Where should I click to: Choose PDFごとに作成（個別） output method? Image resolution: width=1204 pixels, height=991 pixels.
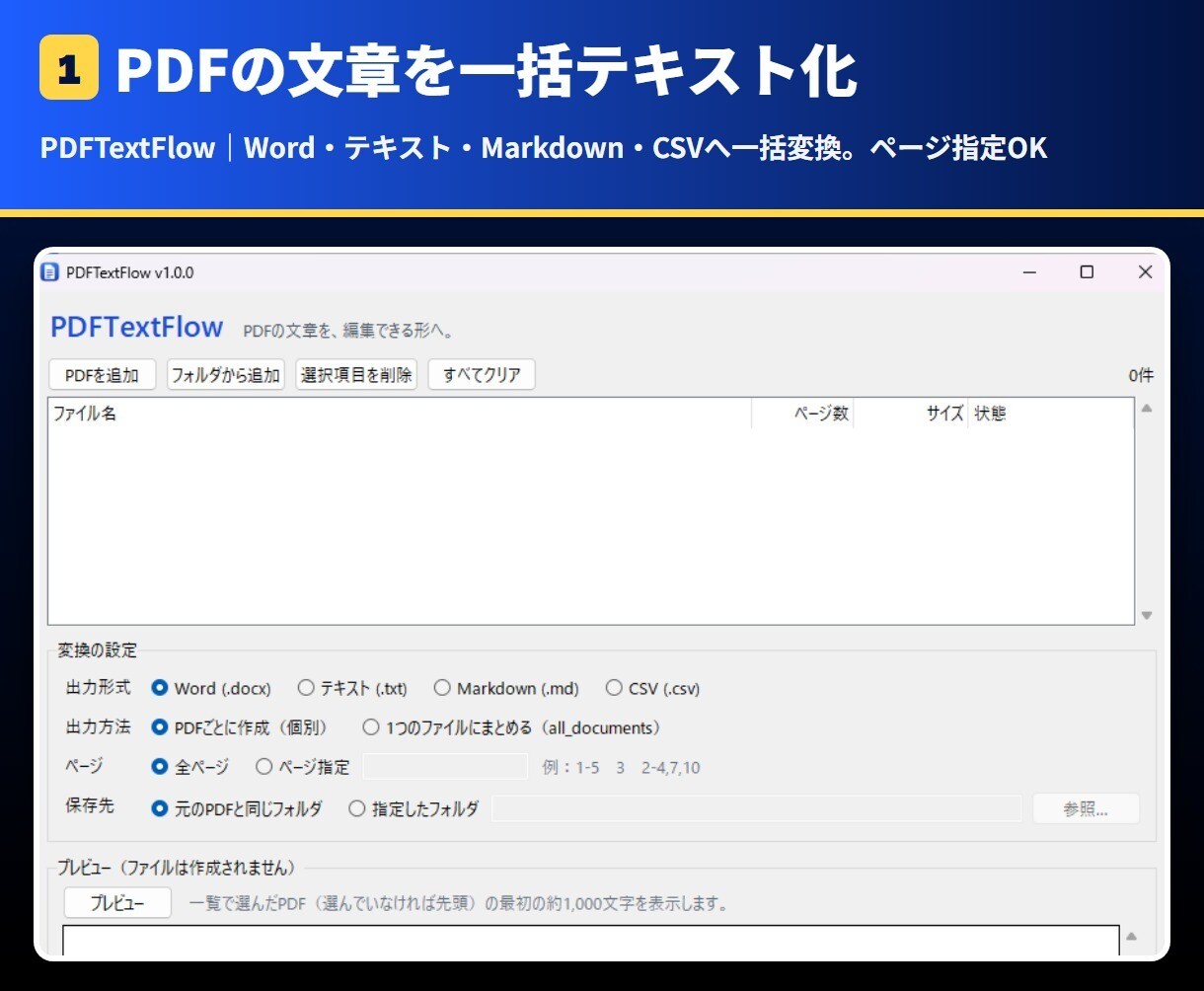(240, 728)
